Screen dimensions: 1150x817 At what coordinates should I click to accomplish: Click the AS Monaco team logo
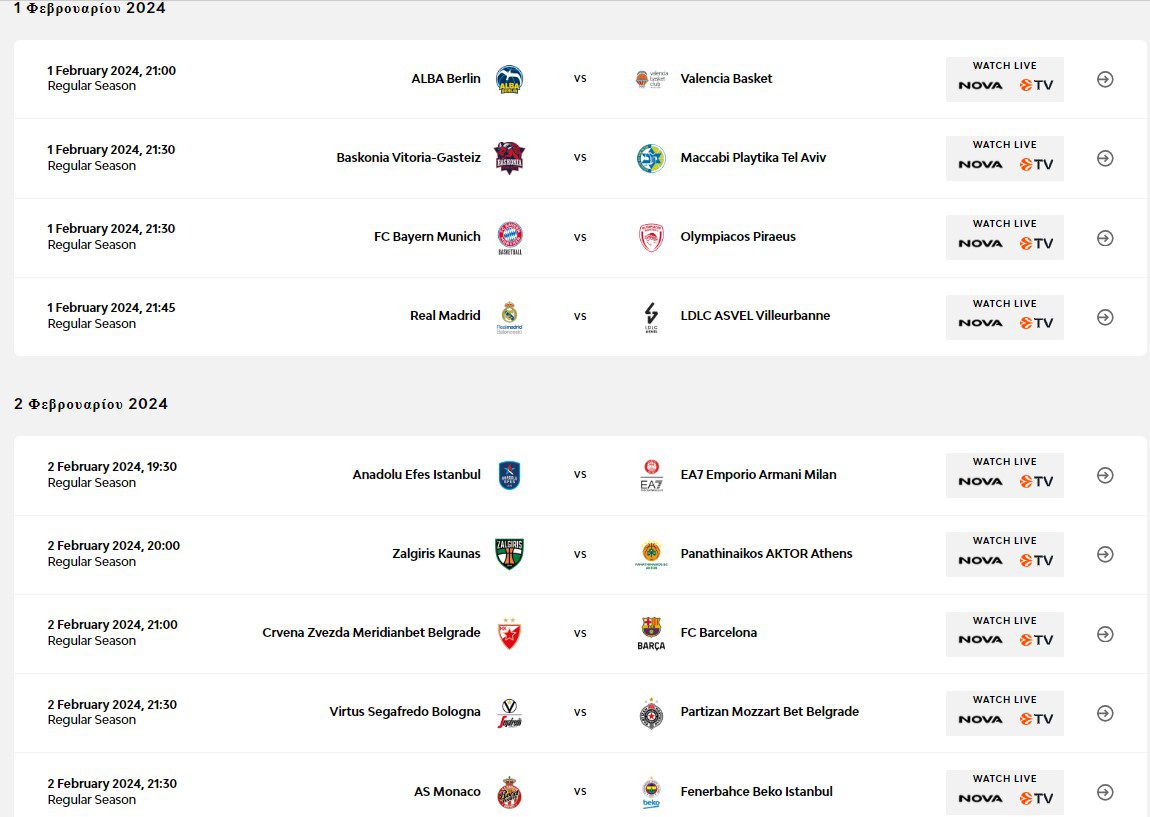pos(510,792)
